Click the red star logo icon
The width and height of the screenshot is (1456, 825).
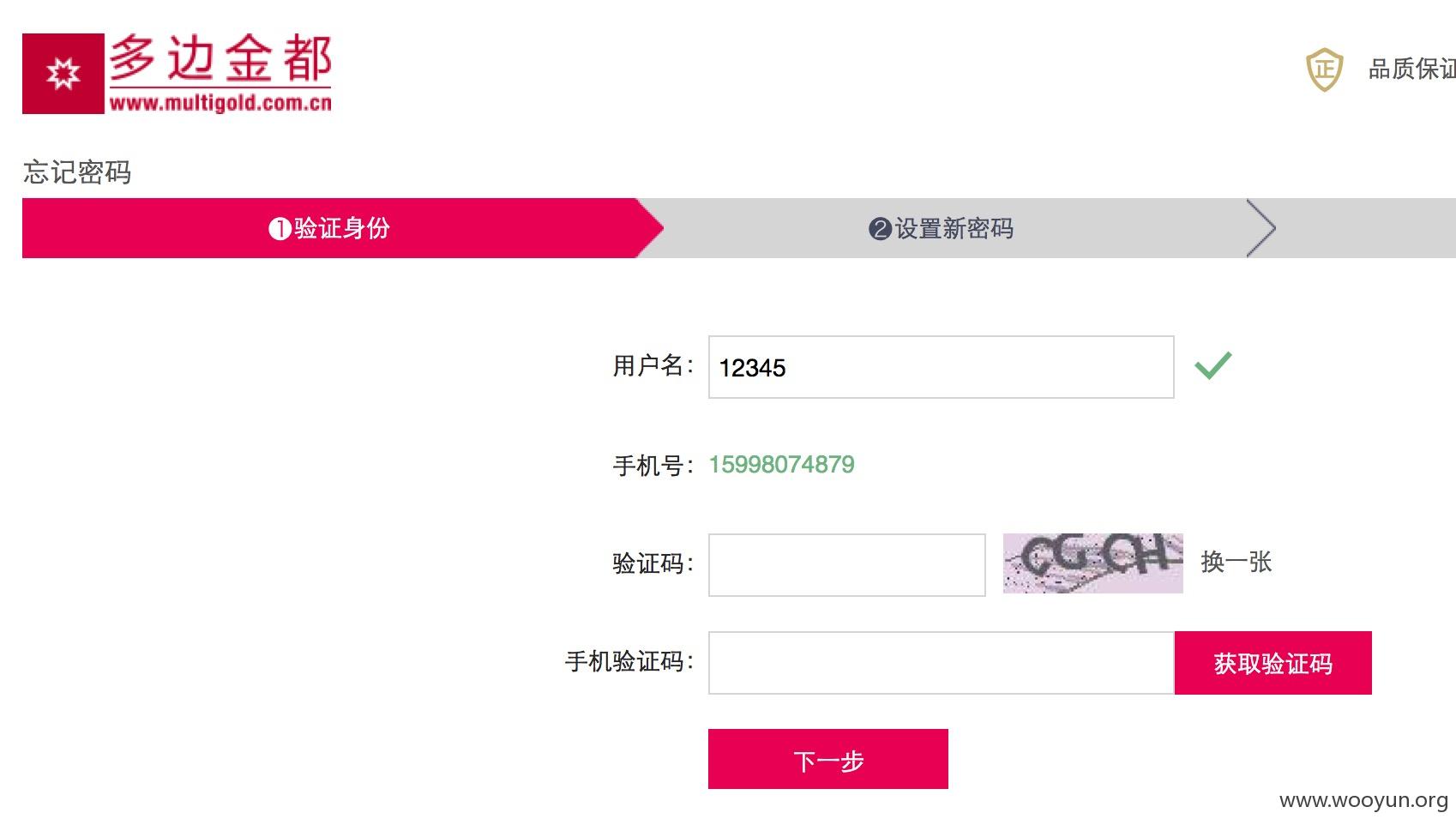(x=63, y=74)
